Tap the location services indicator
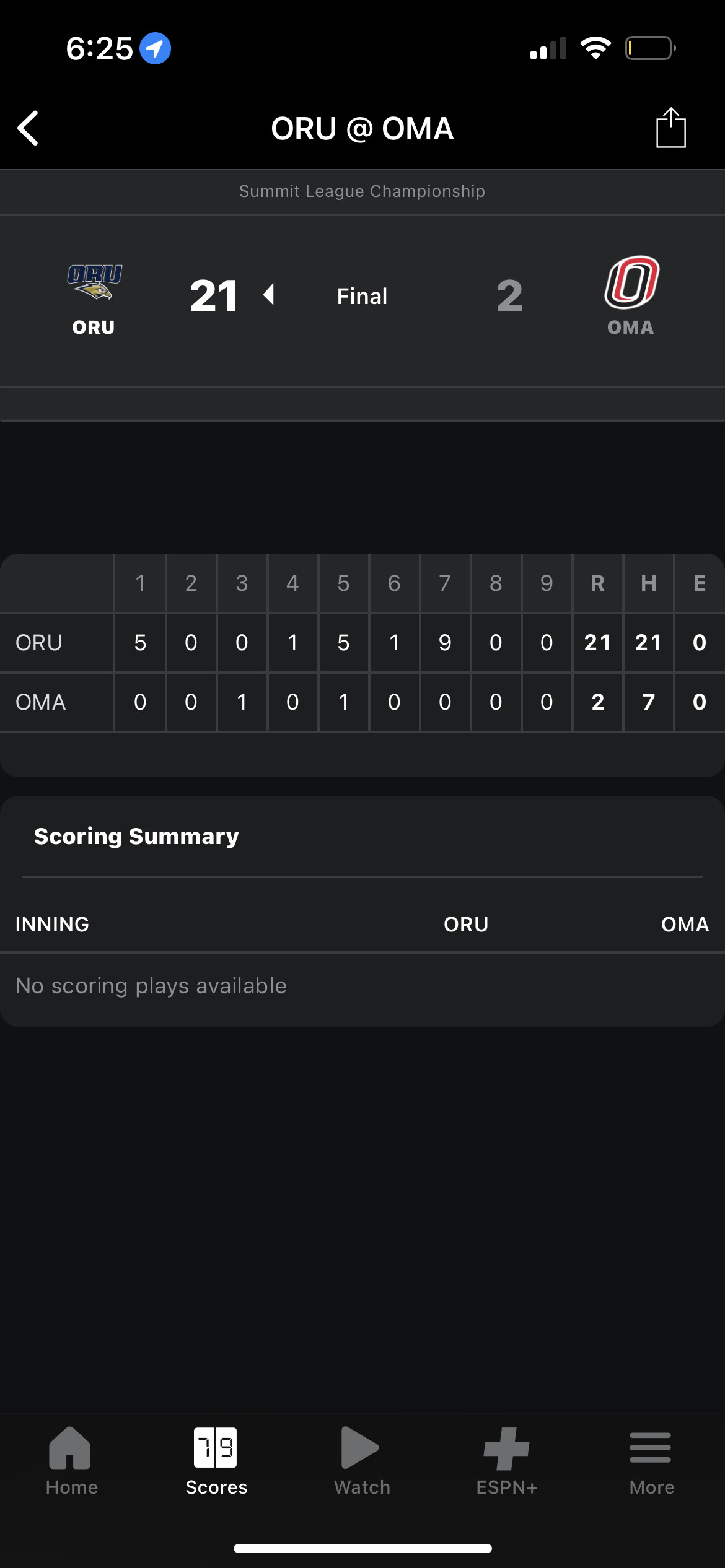725x1568 pixels. (x=155, y=48)
